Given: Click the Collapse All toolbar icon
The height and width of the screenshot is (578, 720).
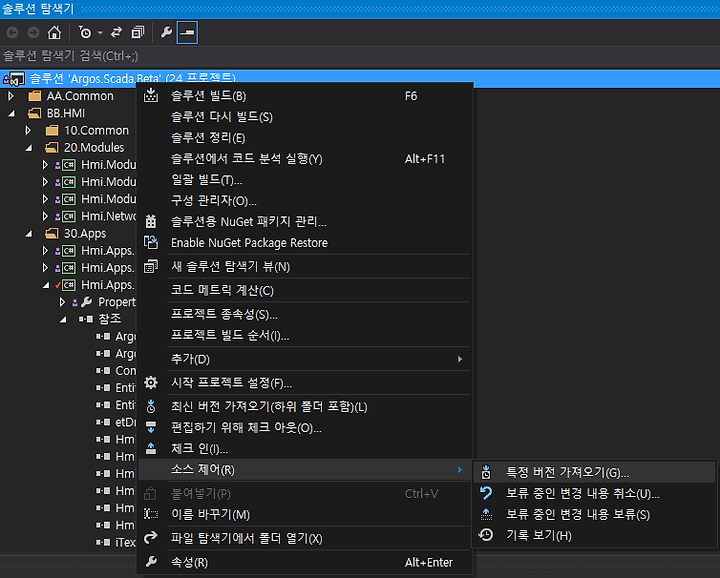Looking at the screenshot, I should pyautogui.click(x=138, y=32).
